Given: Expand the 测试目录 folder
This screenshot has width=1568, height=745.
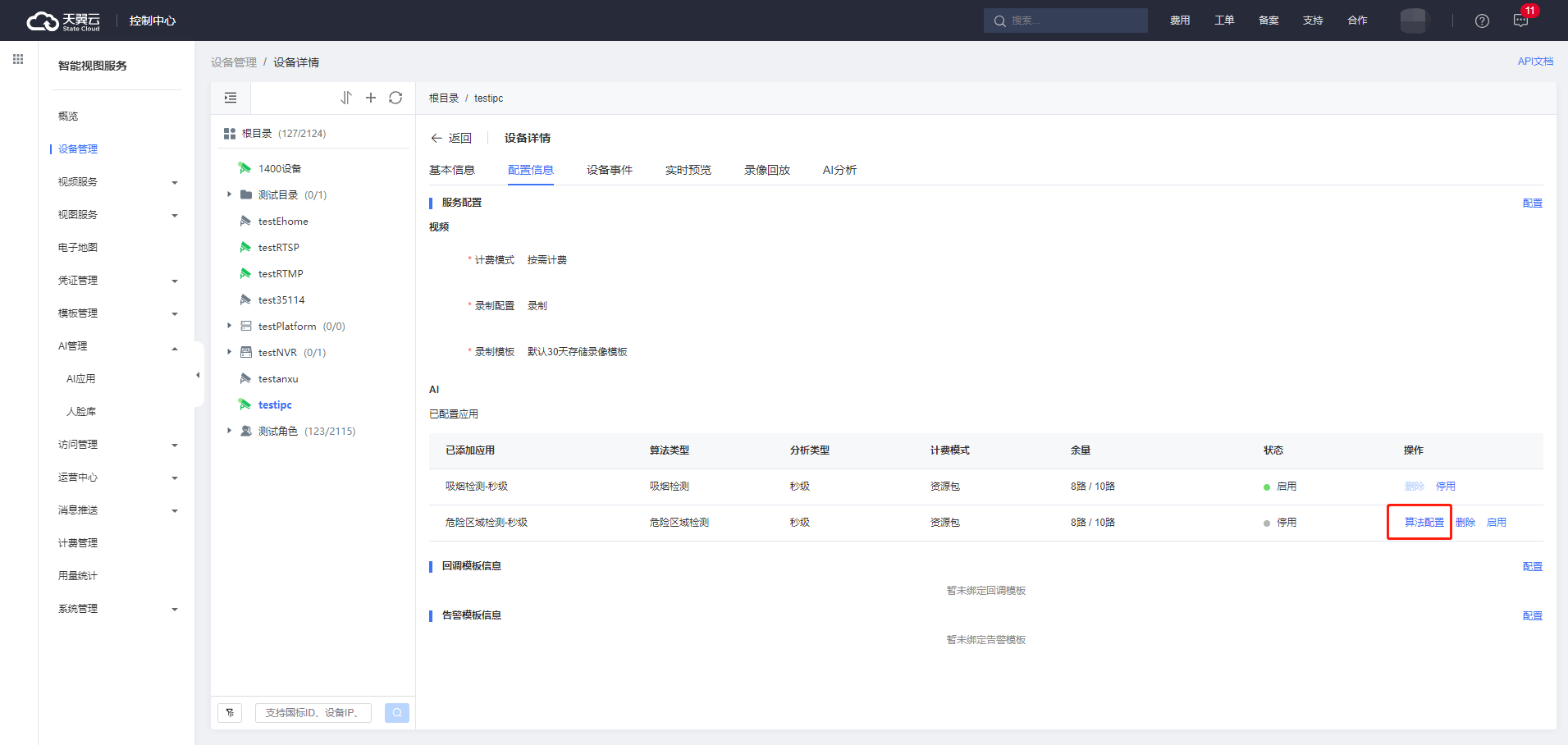Looking at the screenshot, I should point(229,194).
